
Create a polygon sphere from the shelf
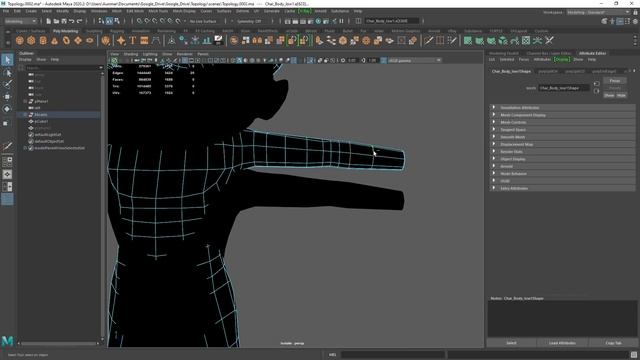20,40
